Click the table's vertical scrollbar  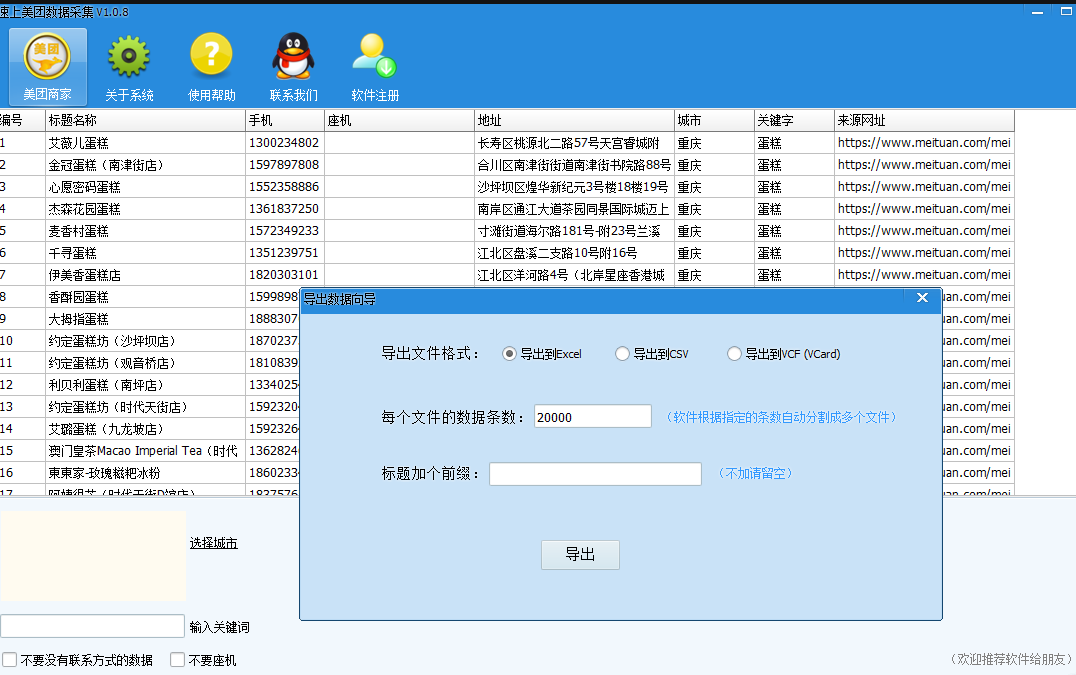click(x=1069, y=300)
